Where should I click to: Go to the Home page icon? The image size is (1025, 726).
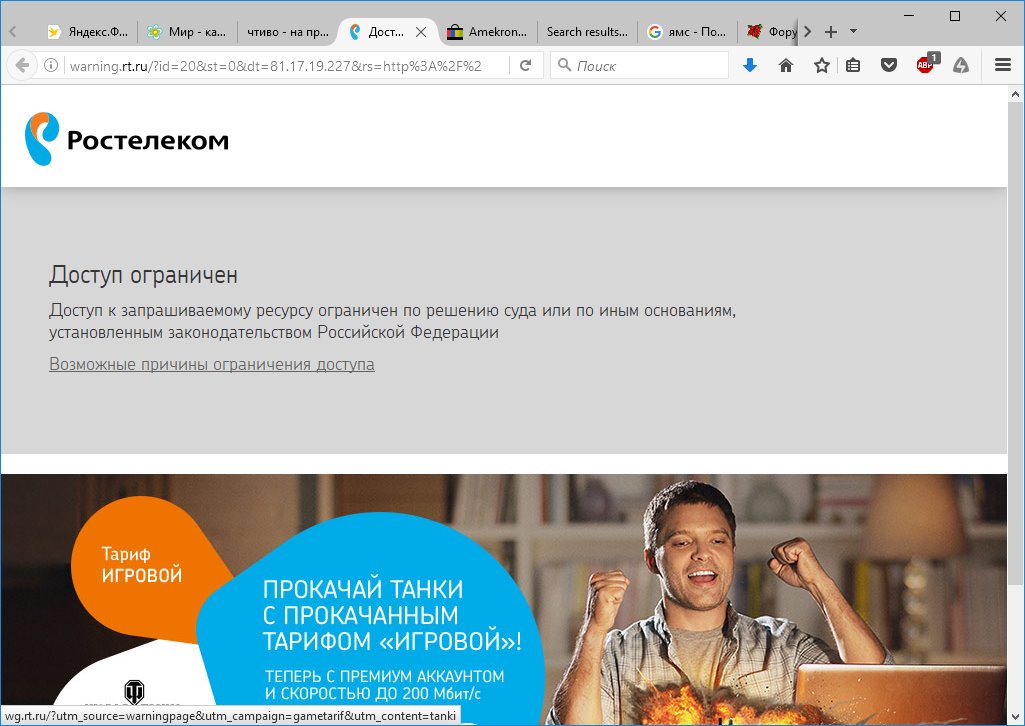786,65
